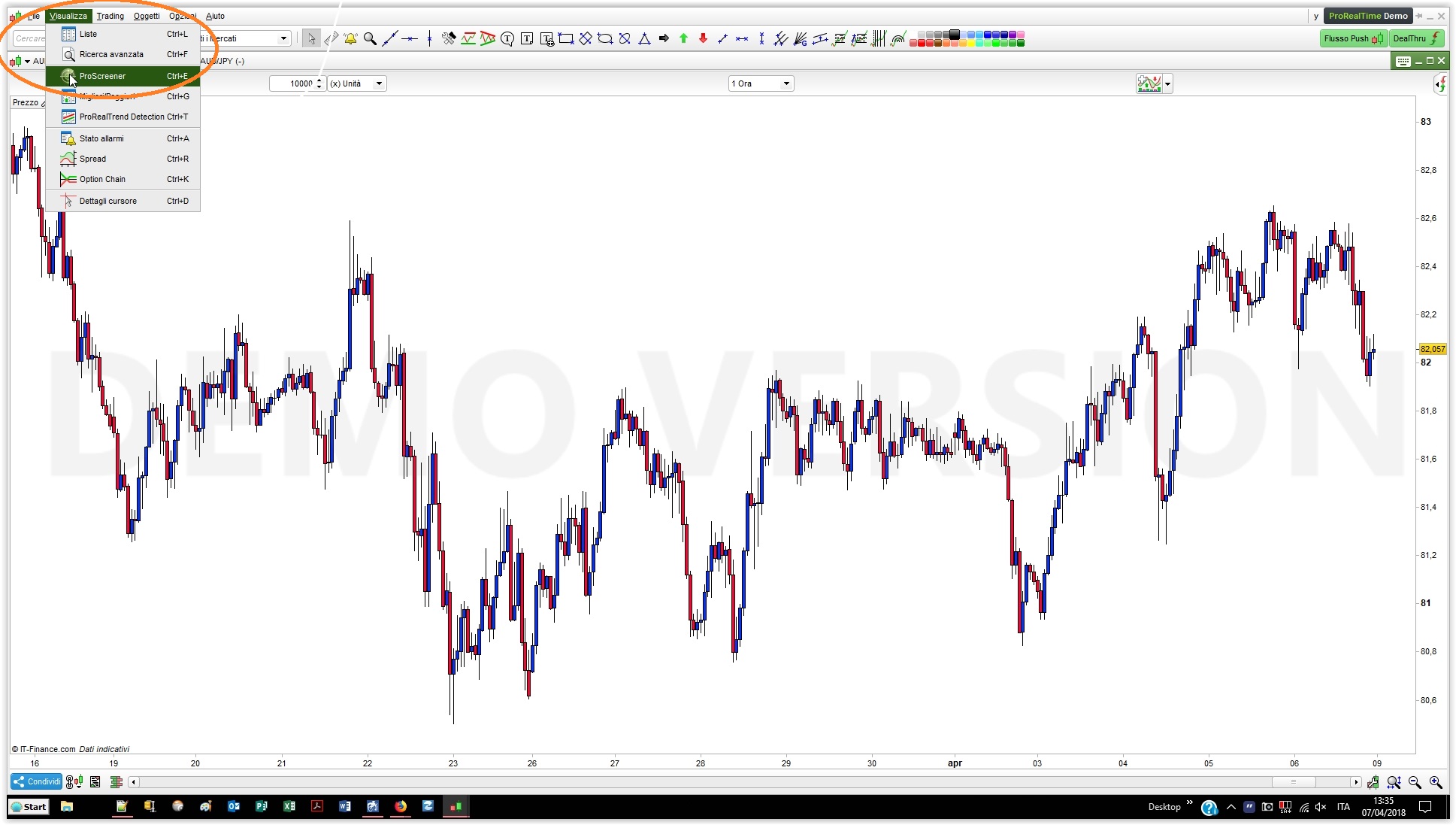Select the red down arrow marker
Image resolution: width=1456 pixels, height=825 pixels.
pyautogui.click(x=703, y=38)
